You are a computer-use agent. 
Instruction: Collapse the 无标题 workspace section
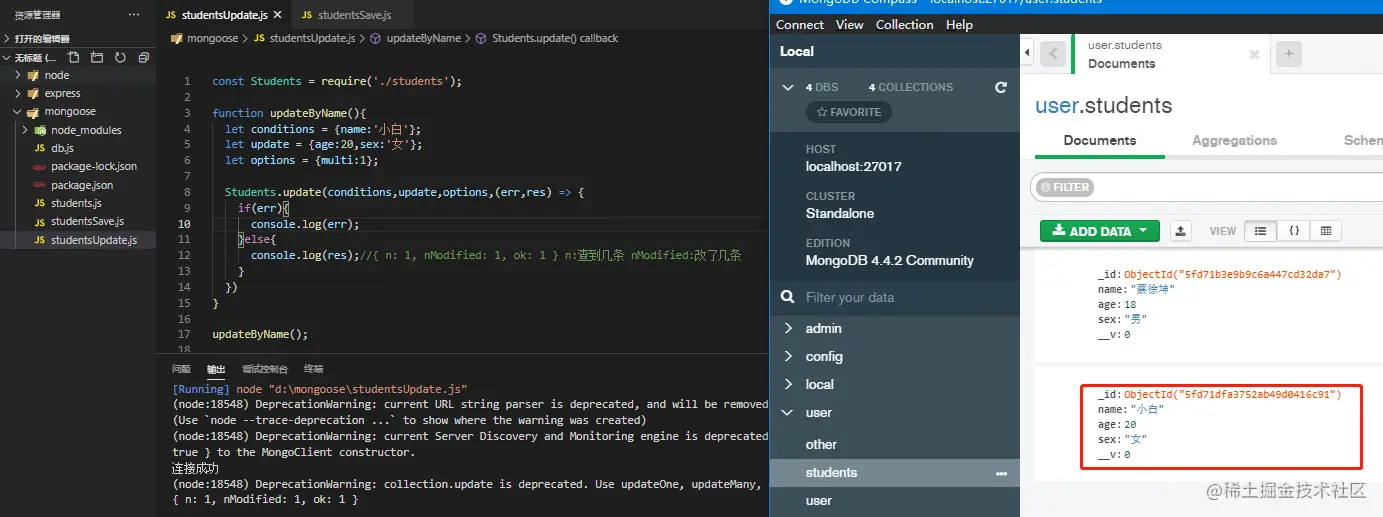click(x=7, y=58)
